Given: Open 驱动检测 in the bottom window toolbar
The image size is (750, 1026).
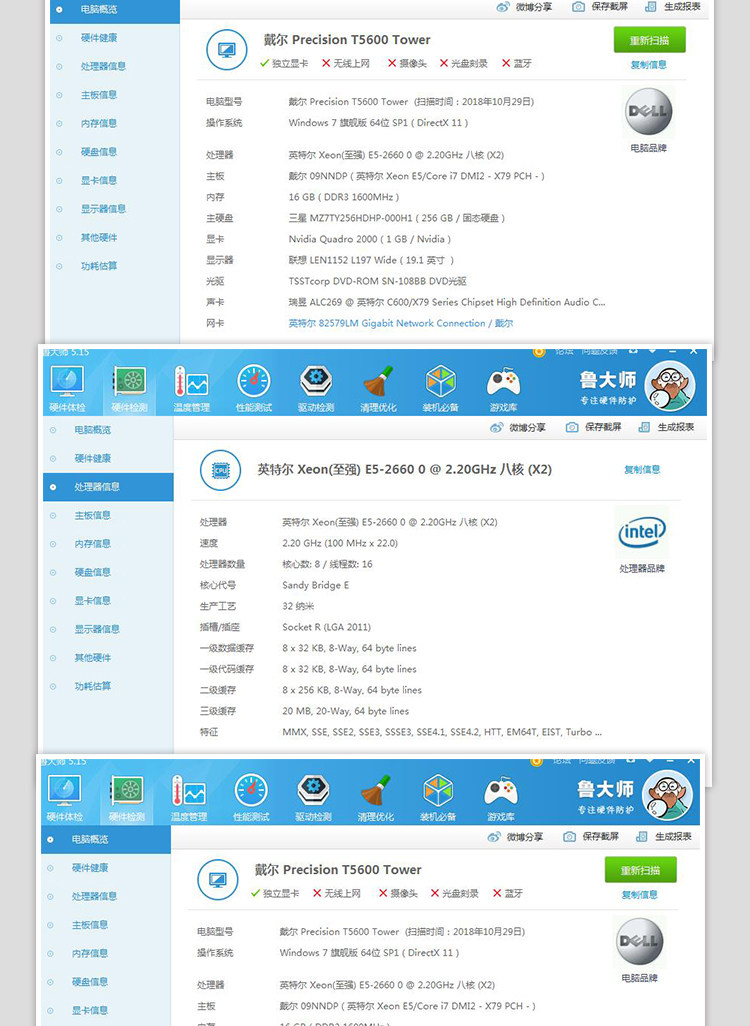Looking at the screenshot, I should (x=313, y=798).
